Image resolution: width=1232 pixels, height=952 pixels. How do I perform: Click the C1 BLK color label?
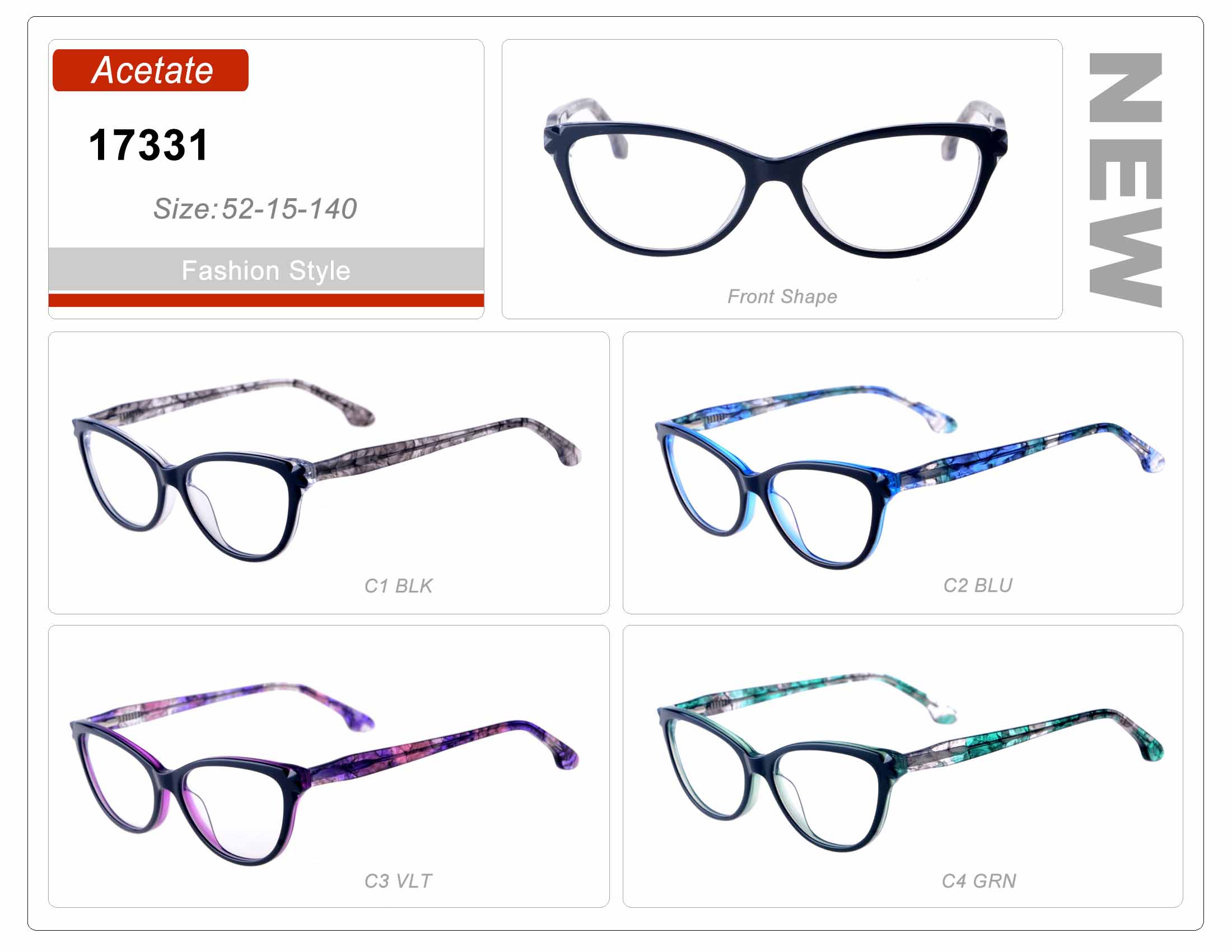(x=398, y=586)
